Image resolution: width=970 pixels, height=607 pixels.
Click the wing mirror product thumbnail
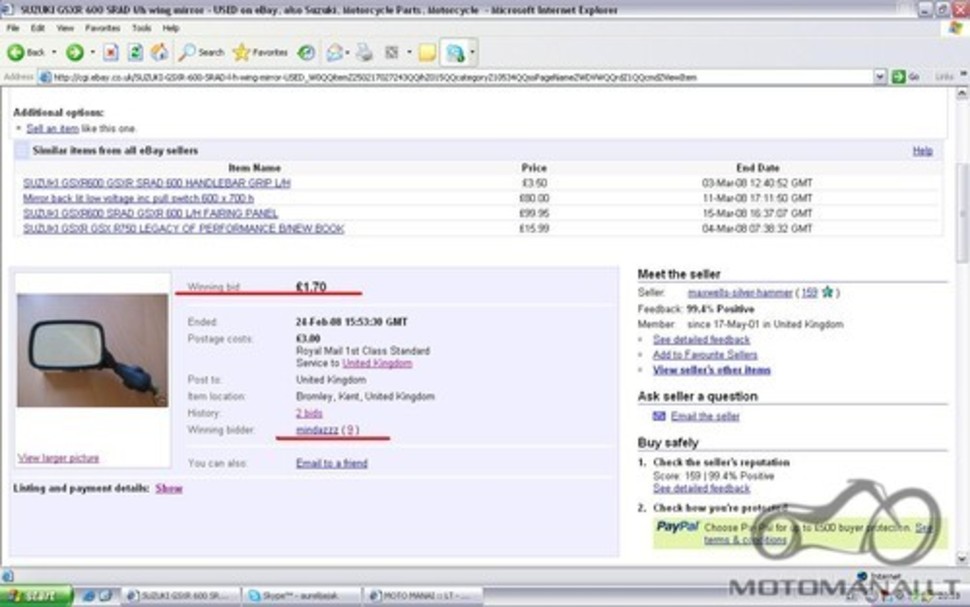pyautogui.click(x=92, y=350)
